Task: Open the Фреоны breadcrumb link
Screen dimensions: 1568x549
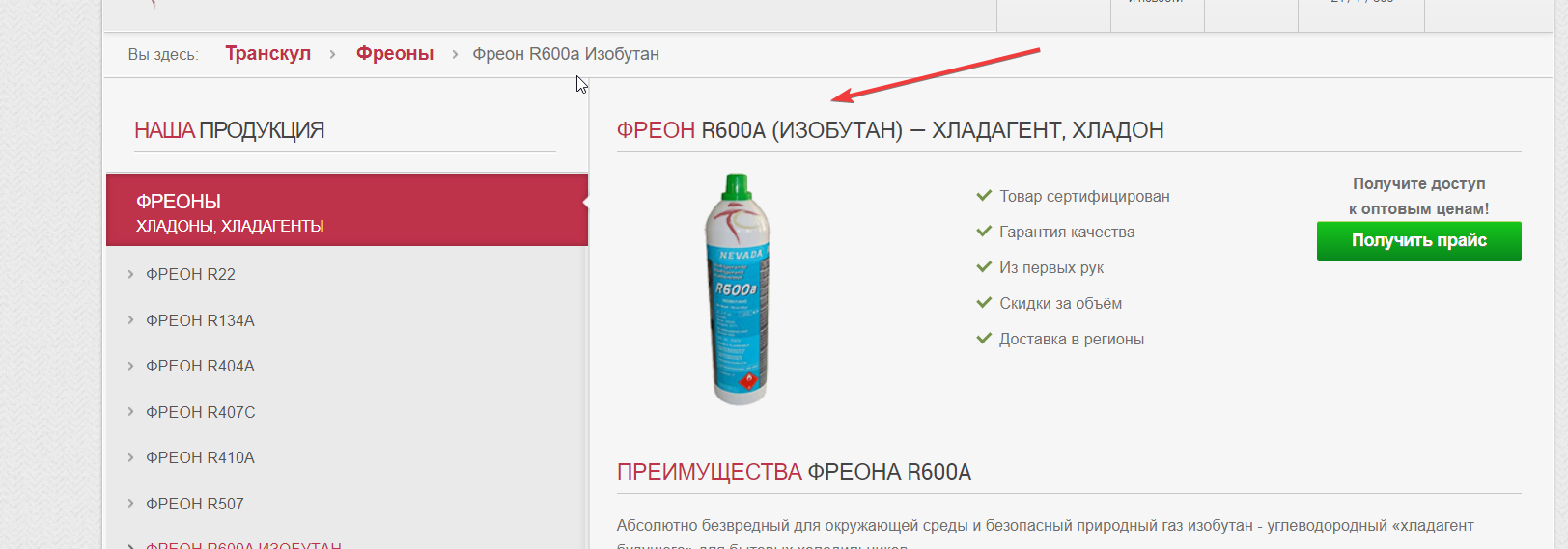Action: pos(395,54)
